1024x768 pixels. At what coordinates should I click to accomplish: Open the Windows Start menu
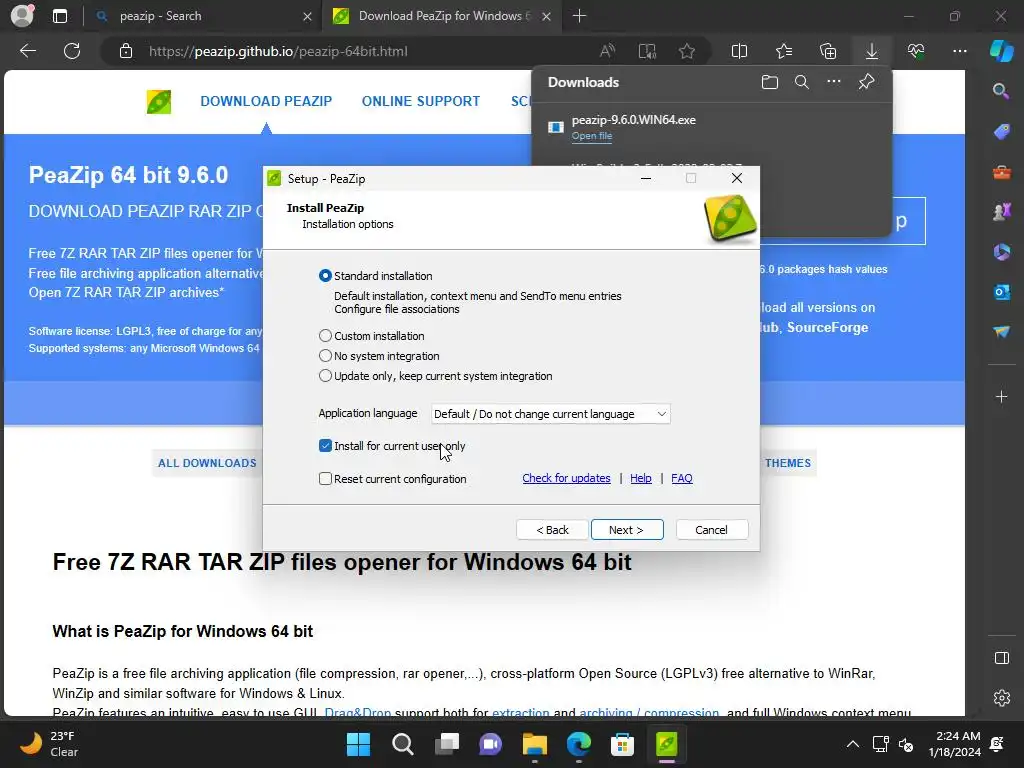coord(358,744)
